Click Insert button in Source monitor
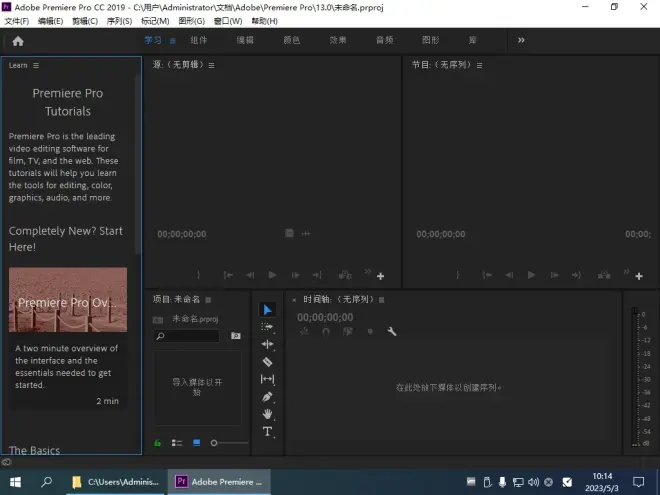Screen dimensions: 660x495 345,275
